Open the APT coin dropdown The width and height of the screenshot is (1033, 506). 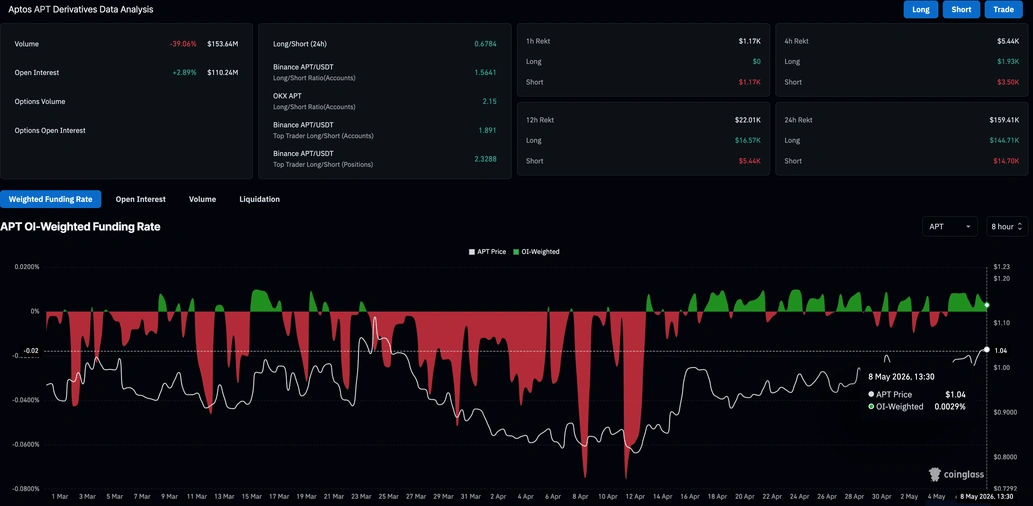coord(950,226)
